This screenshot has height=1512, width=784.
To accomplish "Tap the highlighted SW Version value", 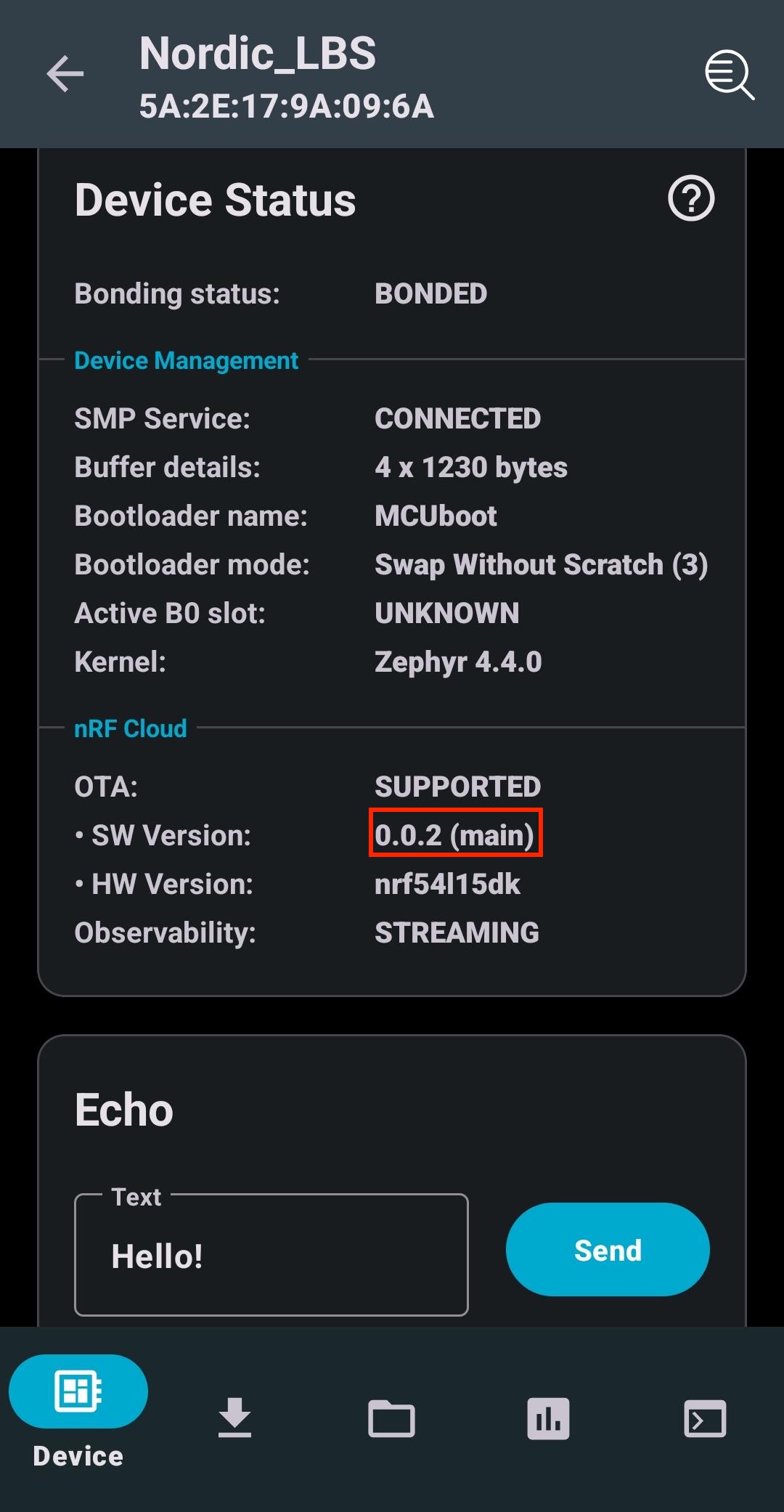I will pyautogui.click(x=455, y=834).
